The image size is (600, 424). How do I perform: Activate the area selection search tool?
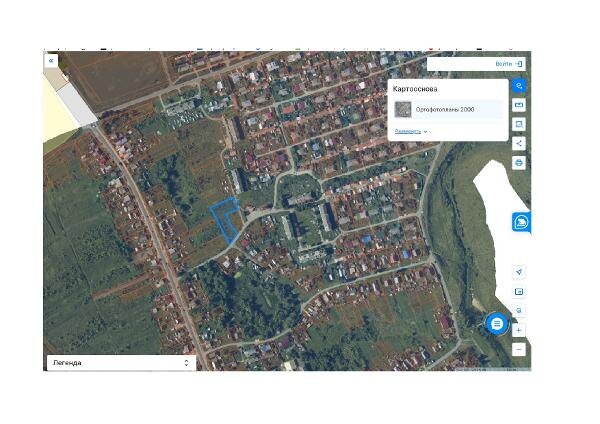(x=519, y=124)
